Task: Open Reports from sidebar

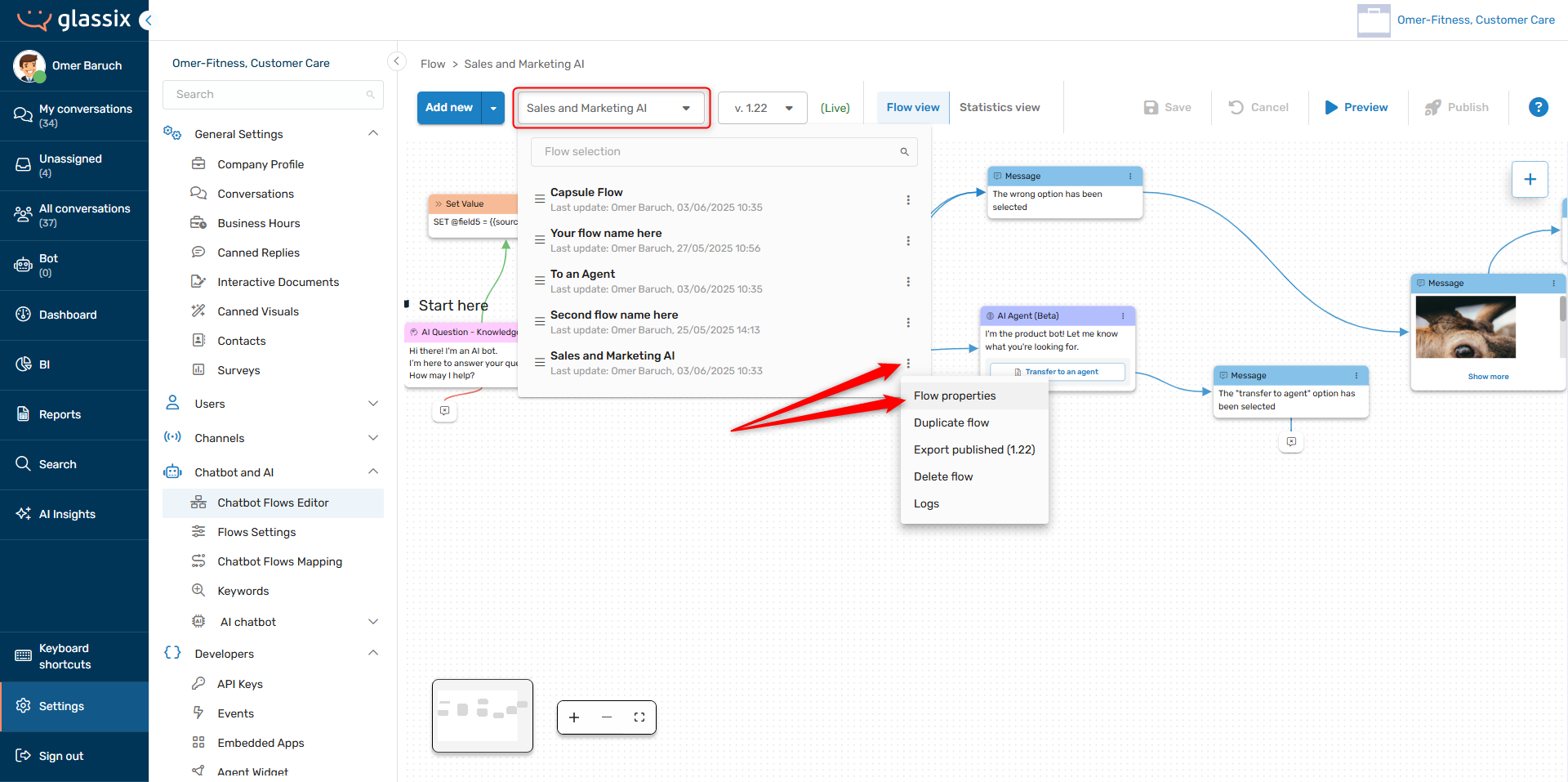Action: point(74,414)
